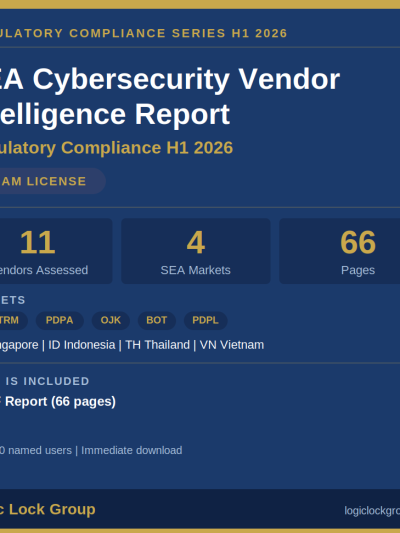Image resolution: width=400 pixels, height=533 pixels.
Task: Click the SEA Markets stat card
Action: tap(196, 251)
